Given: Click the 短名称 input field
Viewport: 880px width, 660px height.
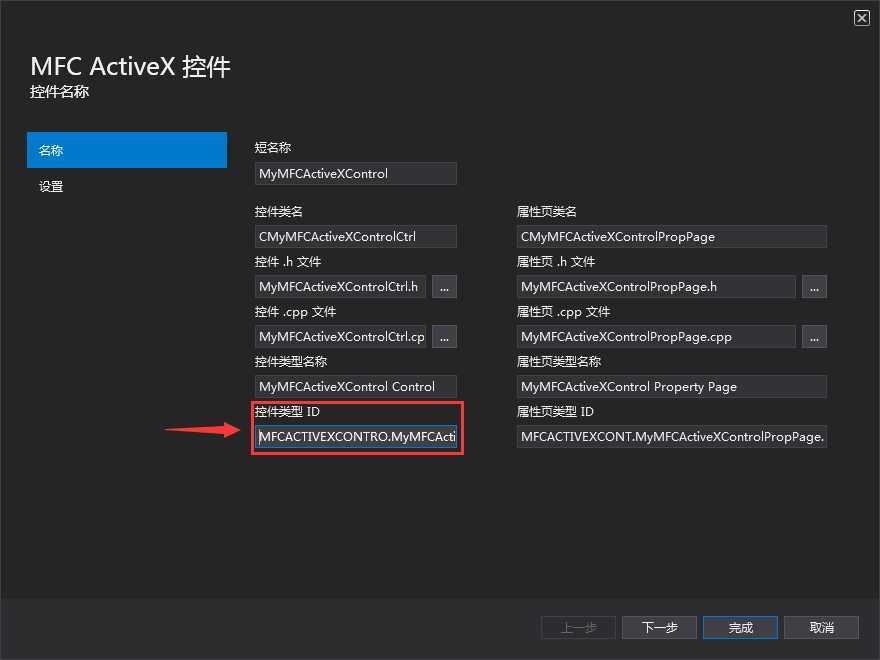Looking at the screenshot, I should (356, 173).
